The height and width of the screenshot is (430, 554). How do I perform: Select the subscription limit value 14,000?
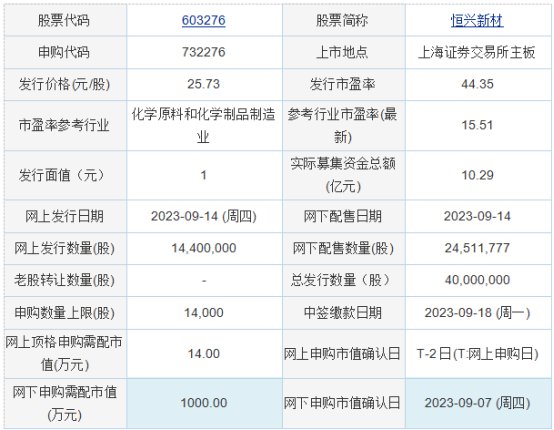click(x=204, y=313)
